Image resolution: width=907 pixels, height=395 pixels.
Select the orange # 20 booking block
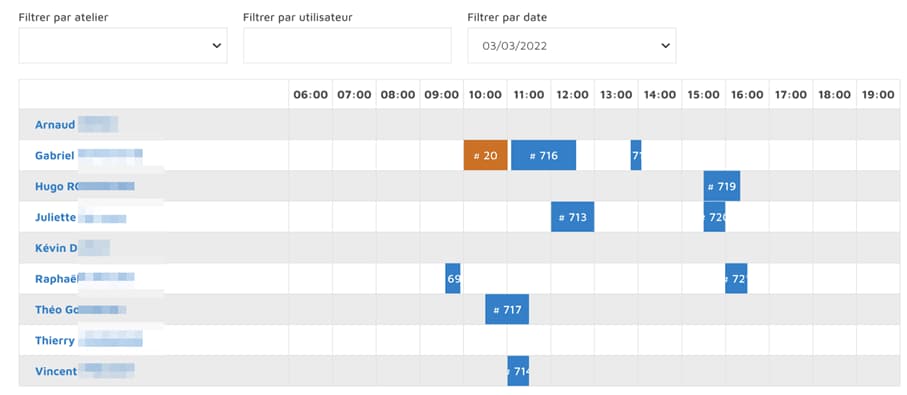[485, 155]
